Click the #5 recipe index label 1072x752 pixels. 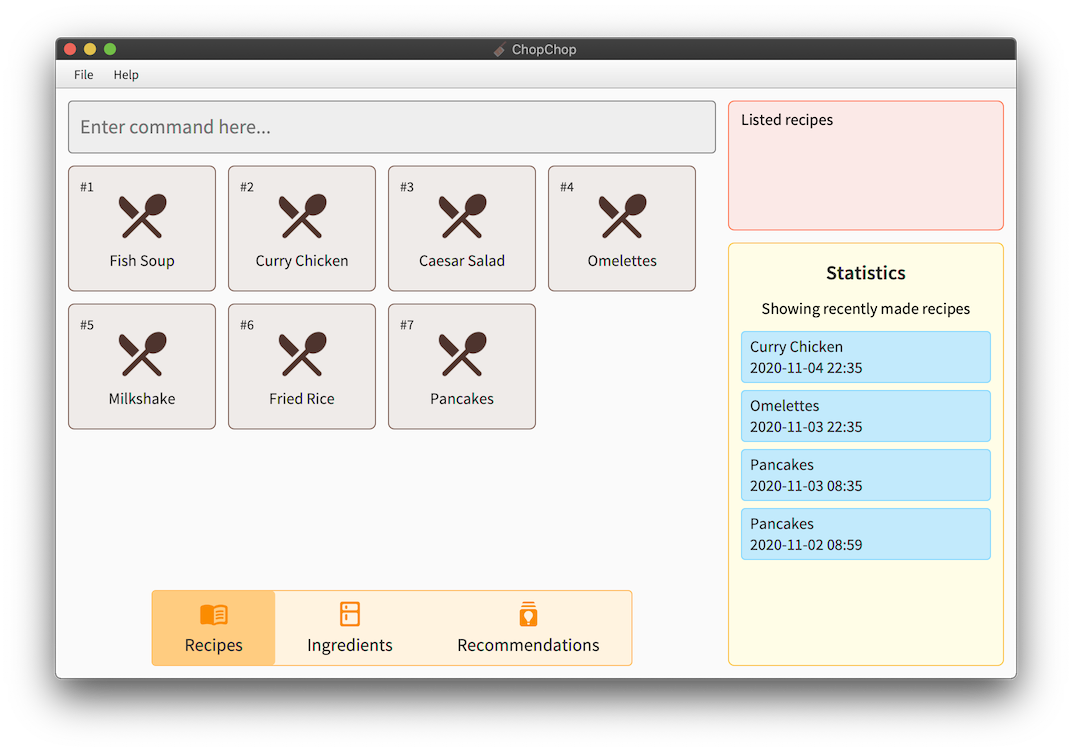click(87, 325)
